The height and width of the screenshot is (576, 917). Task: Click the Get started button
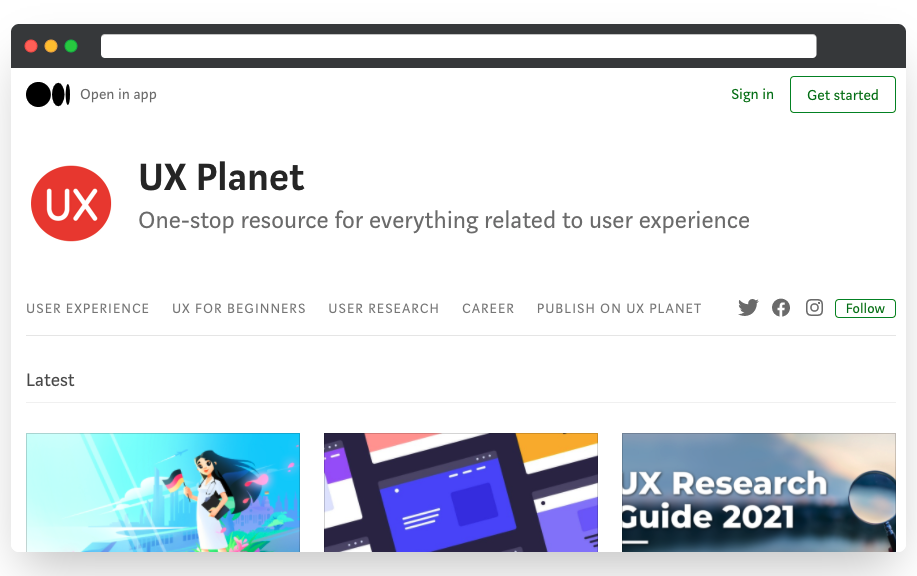pos(843,95)
